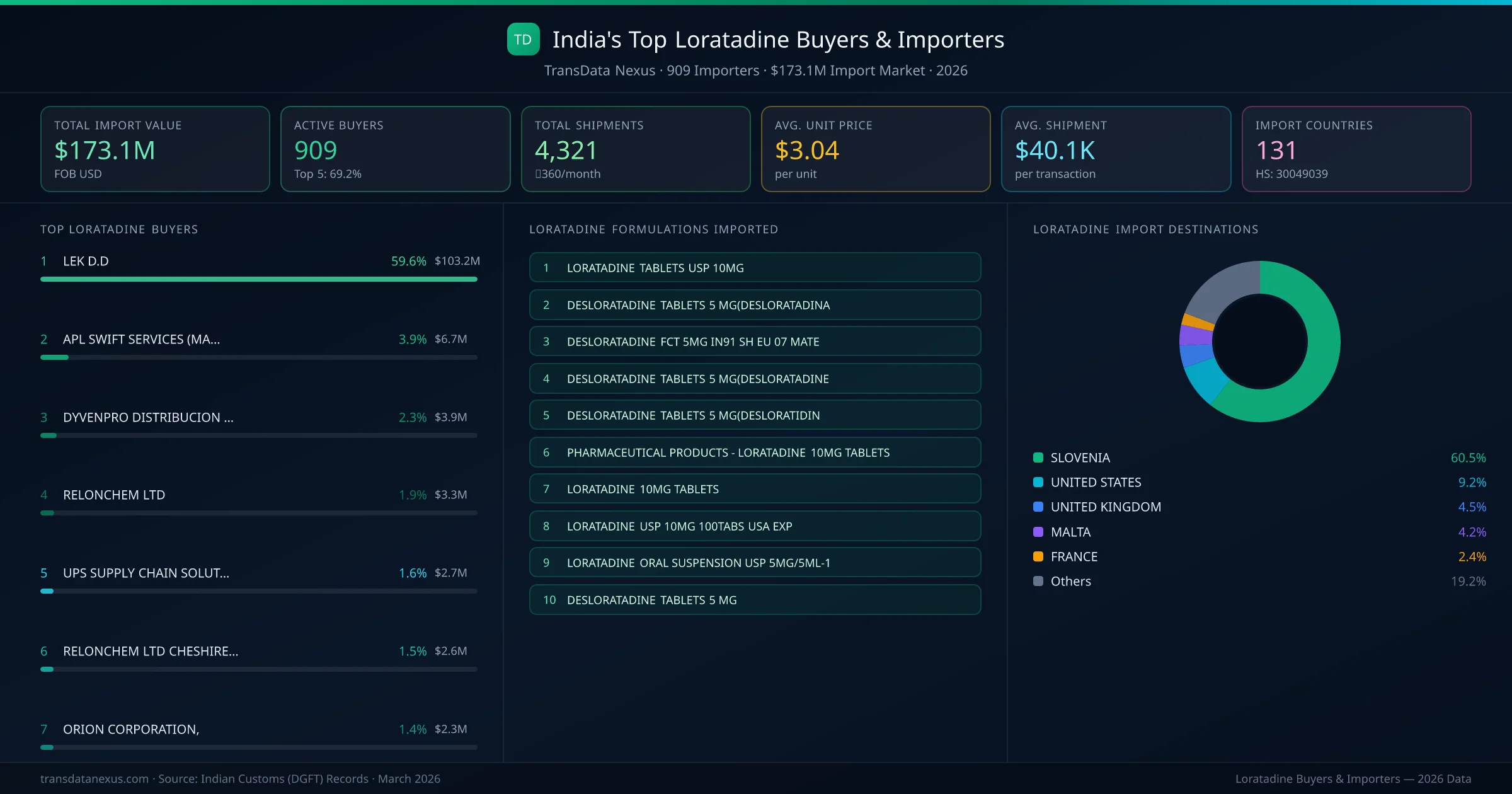Click the TD TransData Nexus logo icon
The width and height of the screenshot is (1512, 794).
point(523,39)
